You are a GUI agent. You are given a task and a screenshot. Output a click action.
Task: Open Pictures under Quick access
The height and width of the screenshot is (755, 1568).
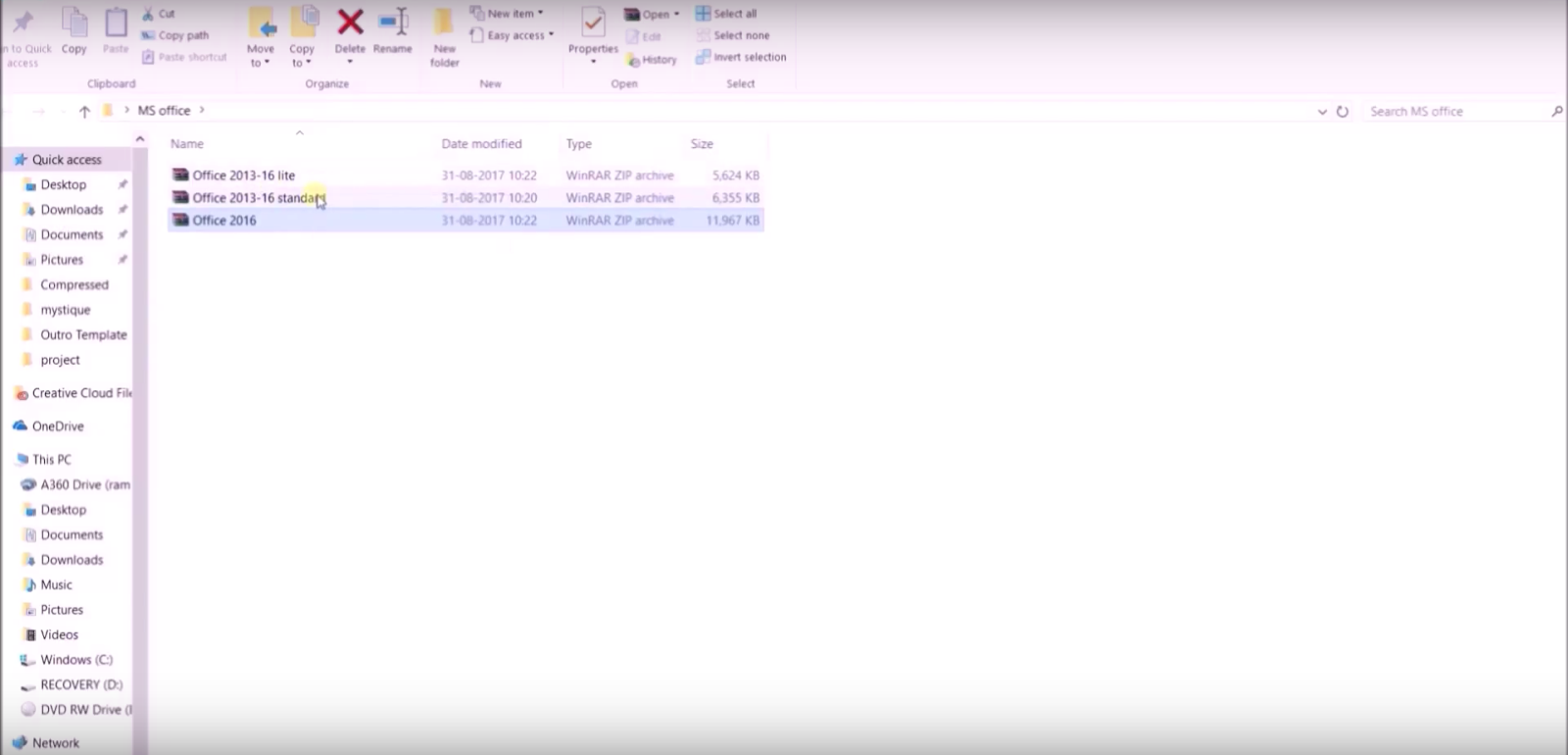[62, 260]
